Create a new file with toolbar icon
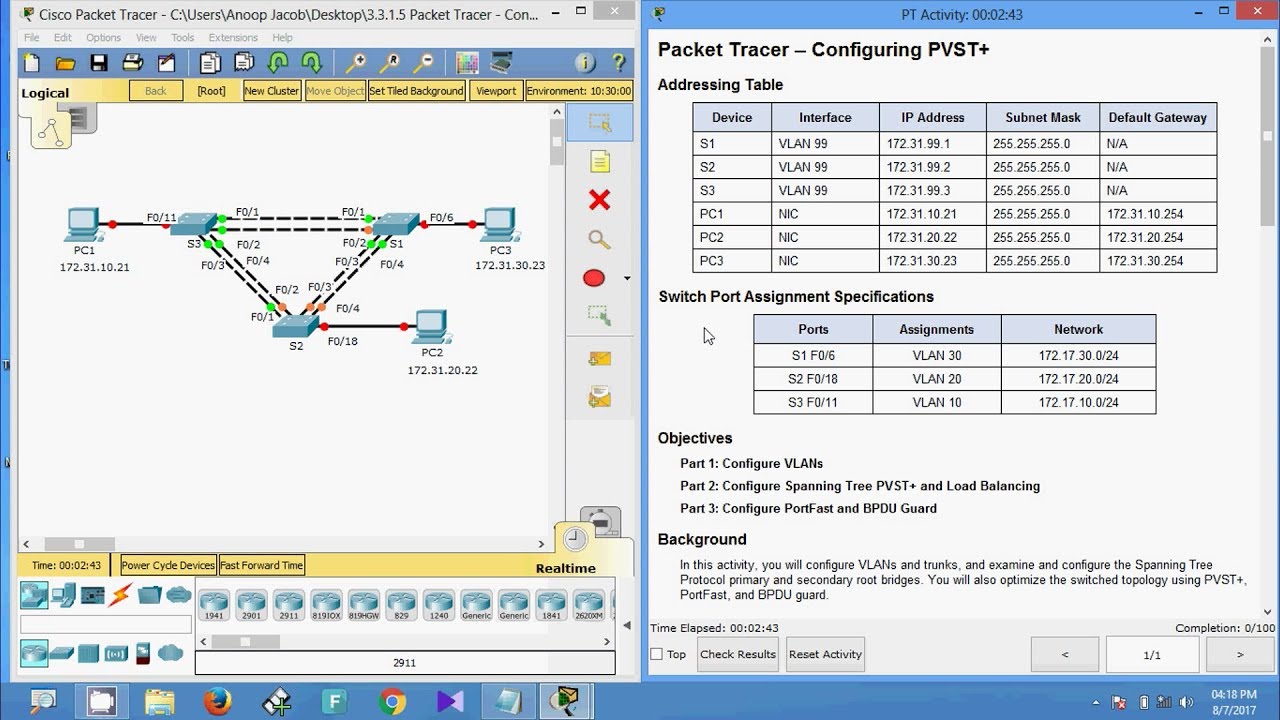Image resolution: width=1280 pixels, height=720 pixels. tap(32, 63)
